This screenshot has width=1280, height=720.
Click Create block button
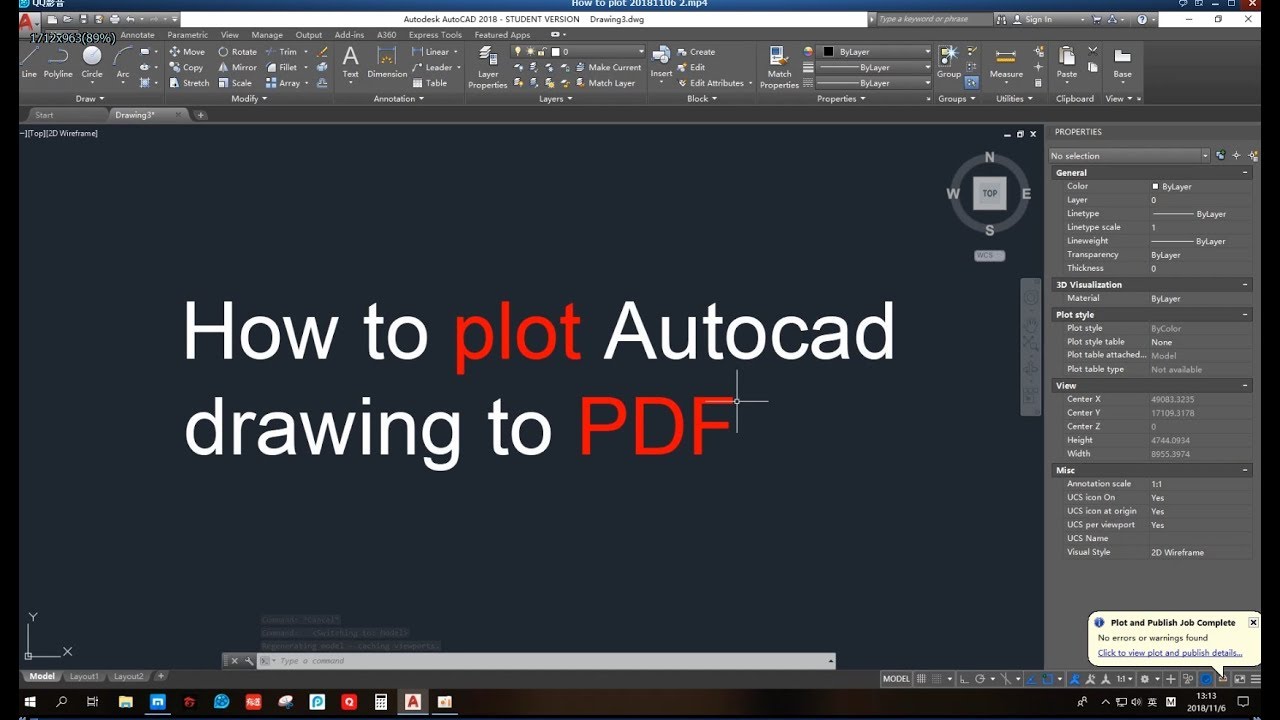696,52
